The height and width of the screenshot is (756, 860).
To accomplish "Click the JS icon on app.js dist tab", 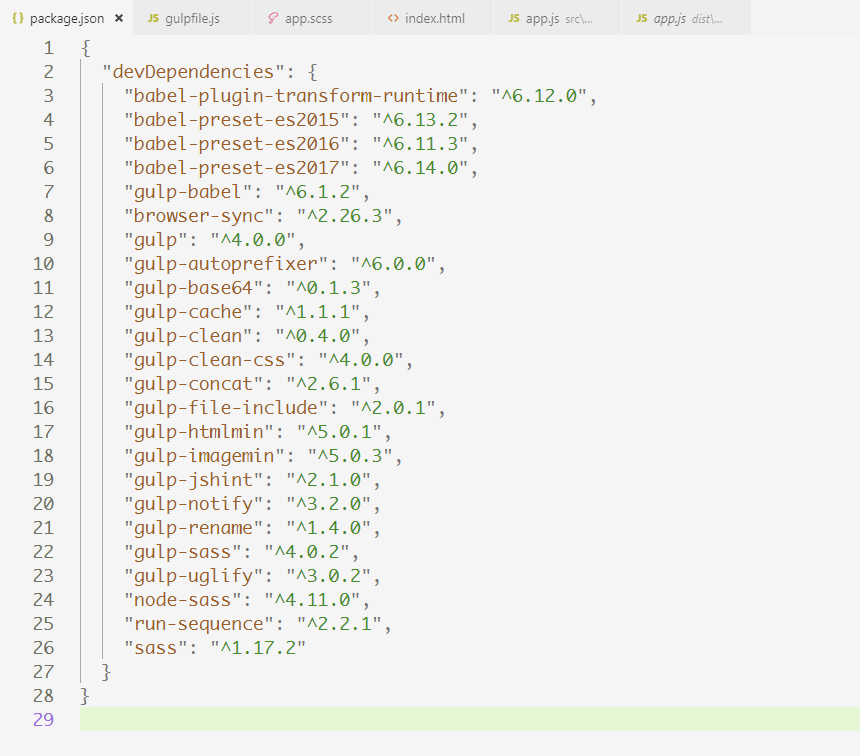I will (x=642, y=18).
